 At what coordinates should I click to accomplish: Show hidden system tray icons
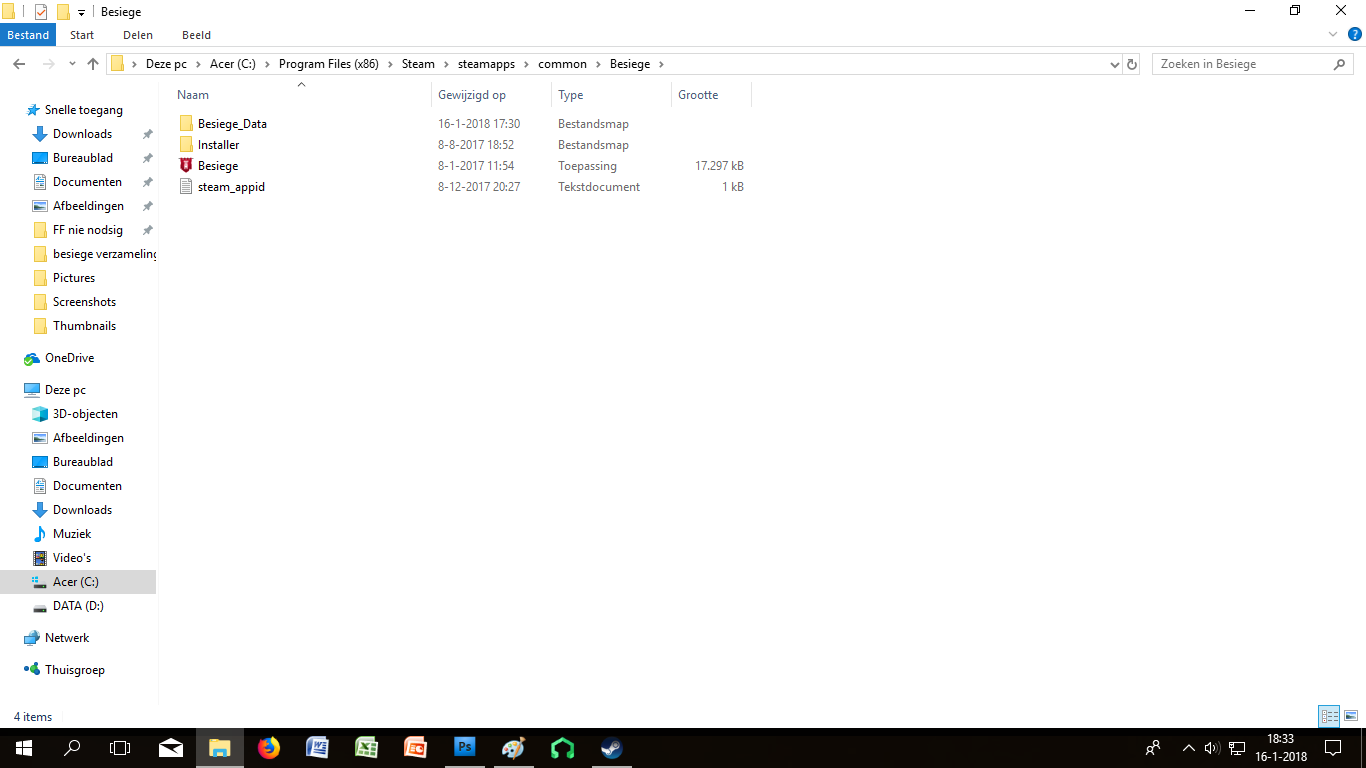pos(1189,748)
